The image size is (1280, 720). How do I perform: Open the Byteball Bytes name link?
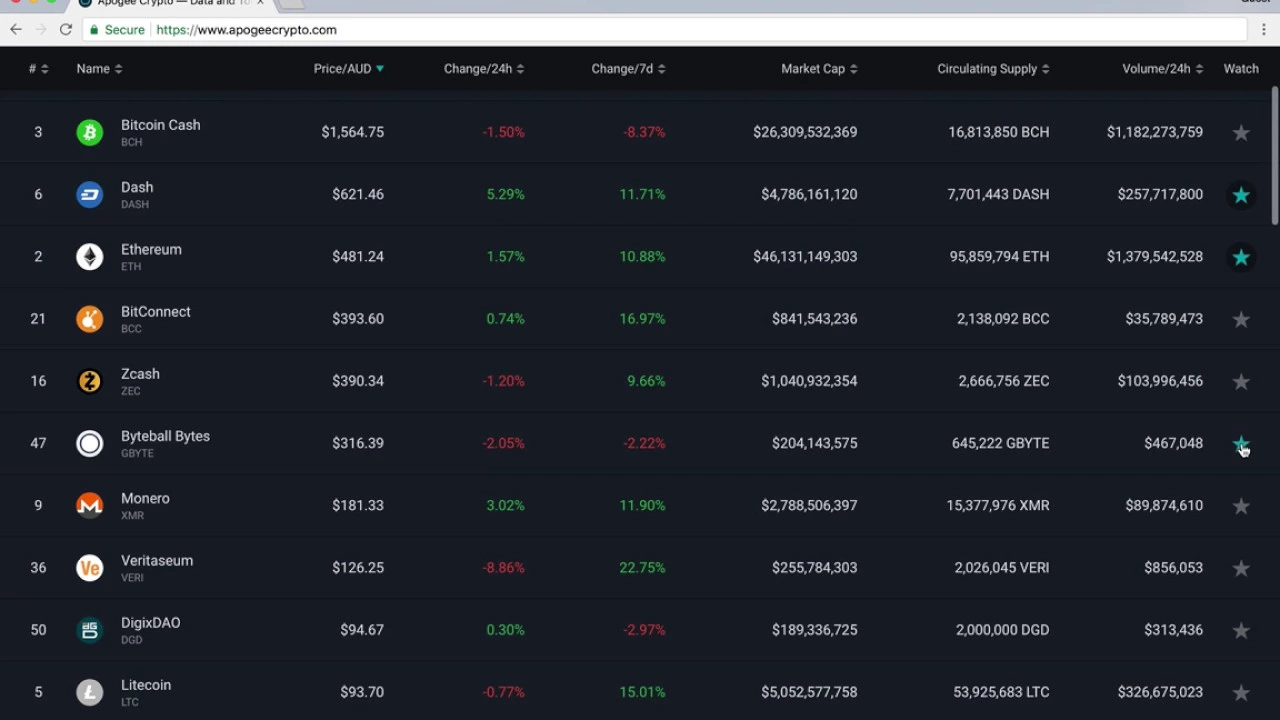pyautogui.click(x=165, y=436)
